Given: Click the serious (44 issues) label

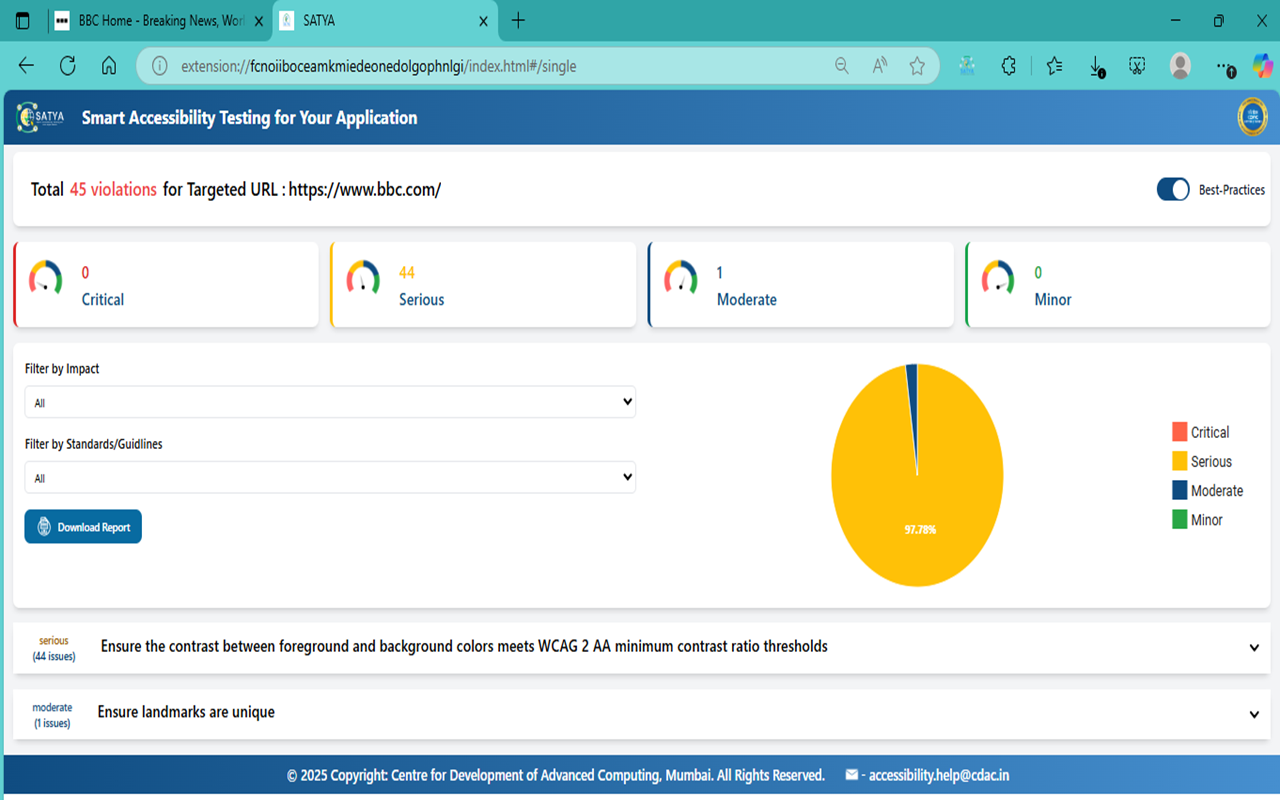Looking at the screenshot, I should pyautogui.click(x=54, y=648).
